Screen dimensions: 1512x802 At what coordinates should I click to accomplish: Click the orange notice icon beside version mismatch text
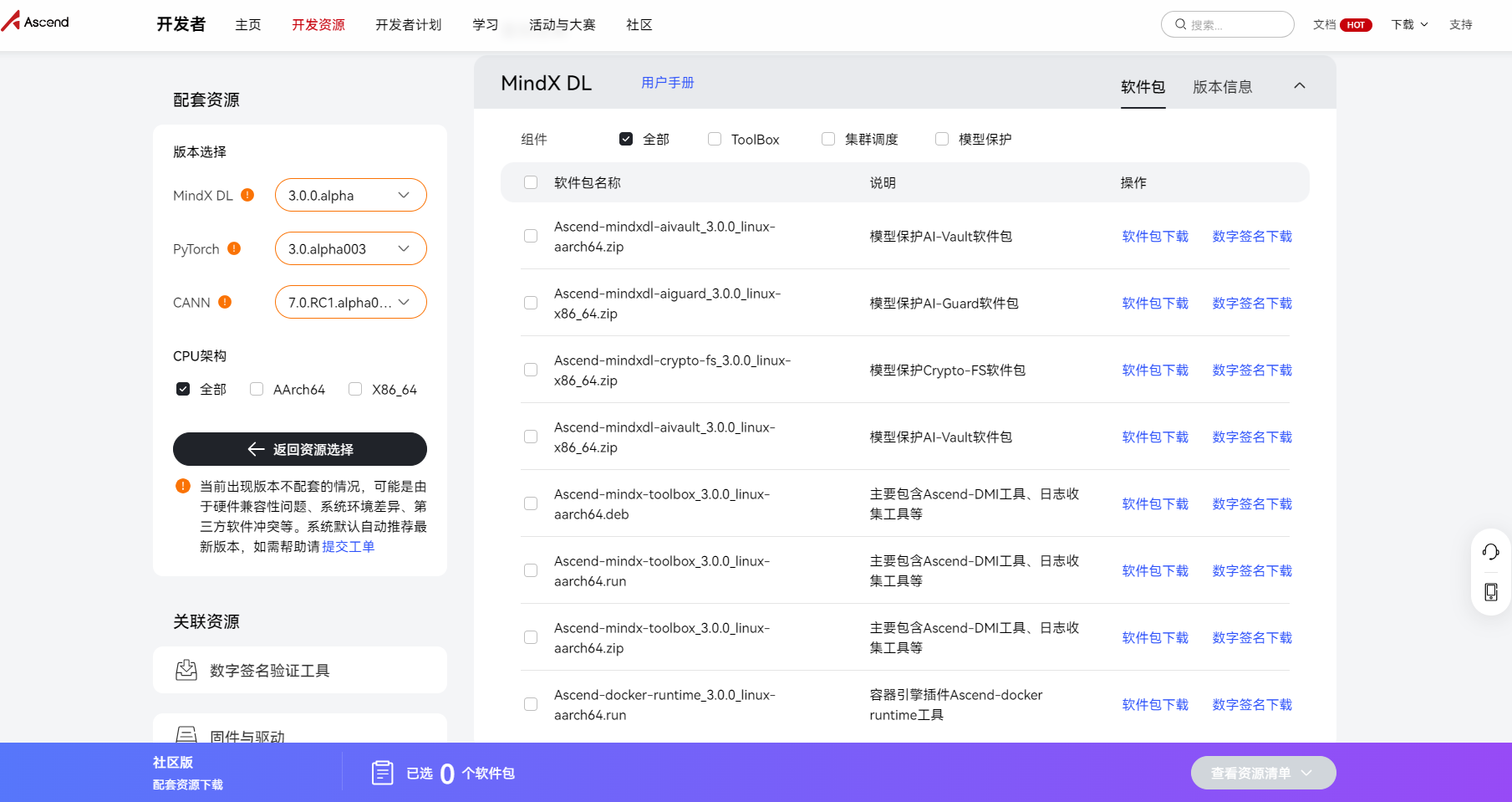click(x=183, y=486)
